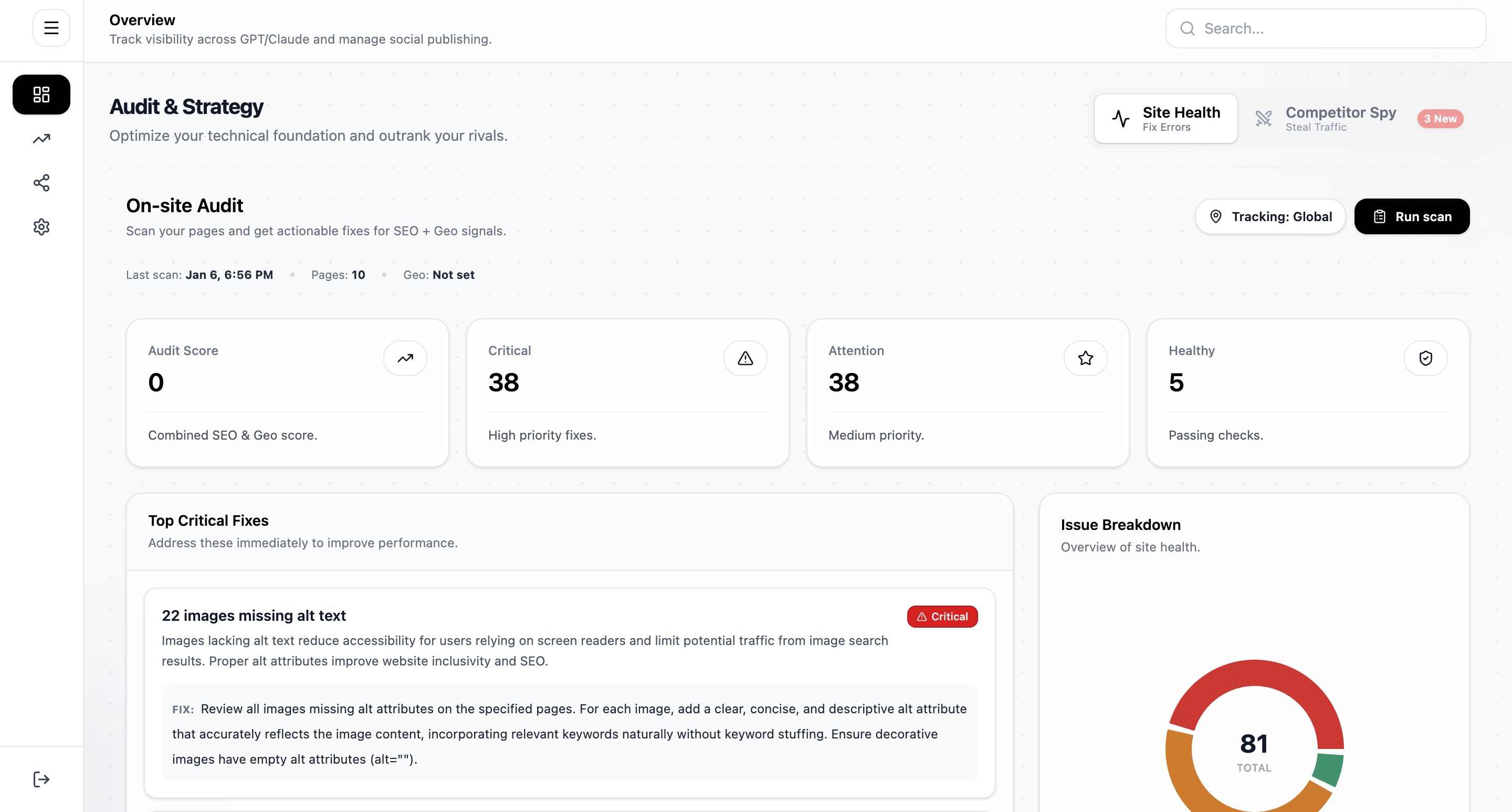1512x812 pixels.
Task: Open the Tracking: Global selector
Action: 1270,216
